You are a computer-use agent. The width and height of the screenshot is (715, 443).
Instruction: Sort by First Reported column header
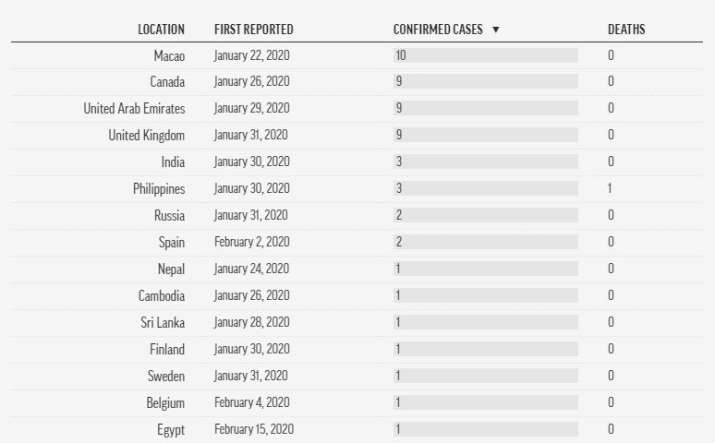tap(254, 30)
